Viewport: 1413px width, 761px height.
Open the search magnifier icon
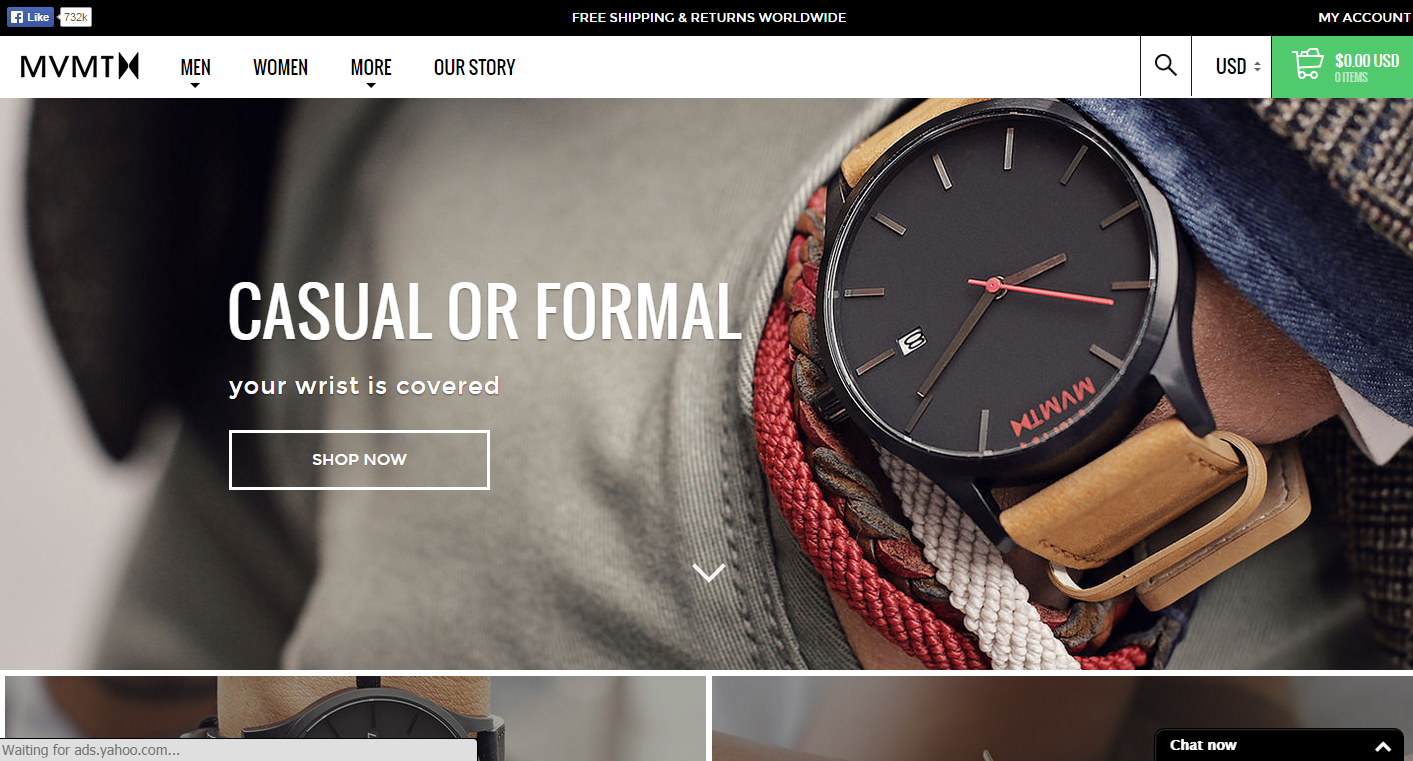pyautogui.click(x=1165, y=66)
